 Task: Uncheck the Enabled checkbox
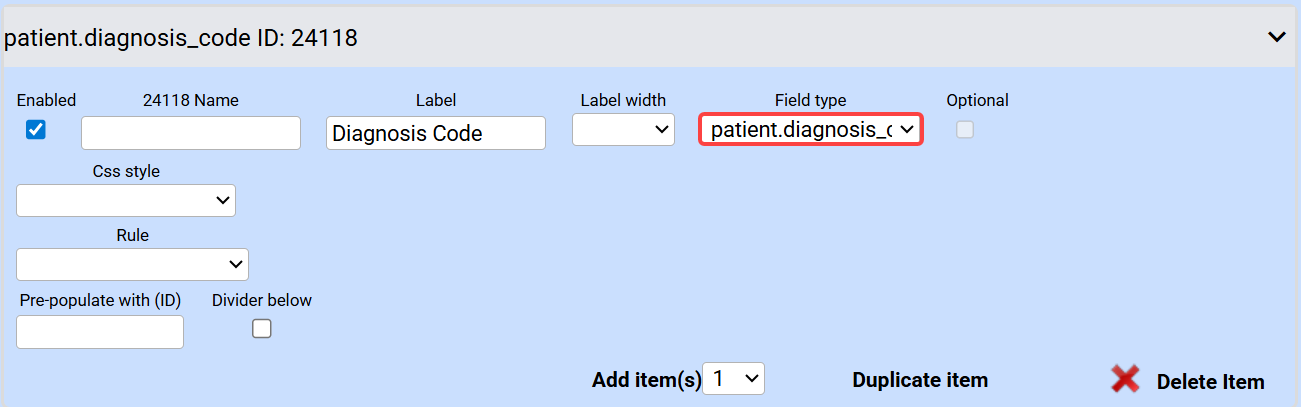click(x=36, y=129)
